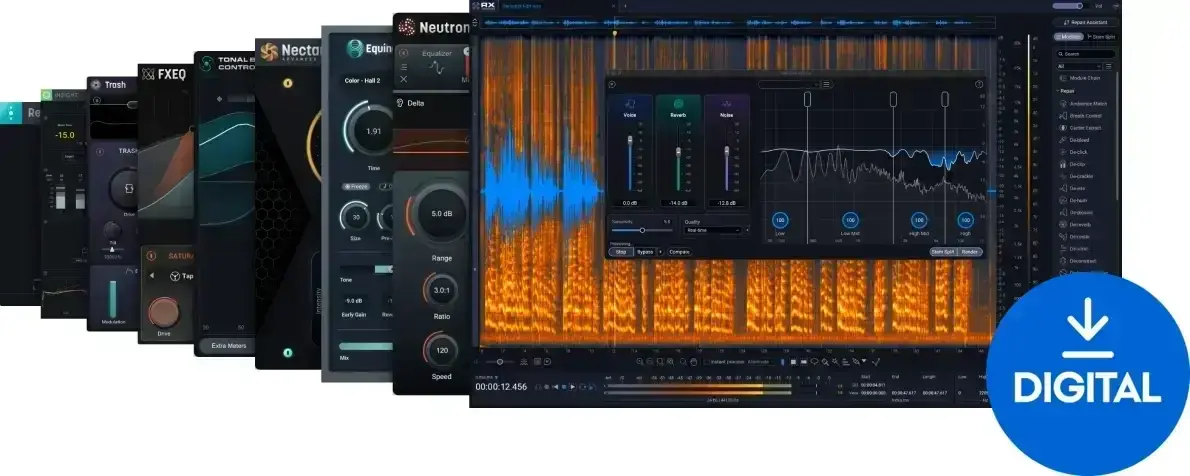Viewport: 1190px width, 476px height.
Task: Click the zoom in magnifier in RX toolbar
Action: click(639, 362)
